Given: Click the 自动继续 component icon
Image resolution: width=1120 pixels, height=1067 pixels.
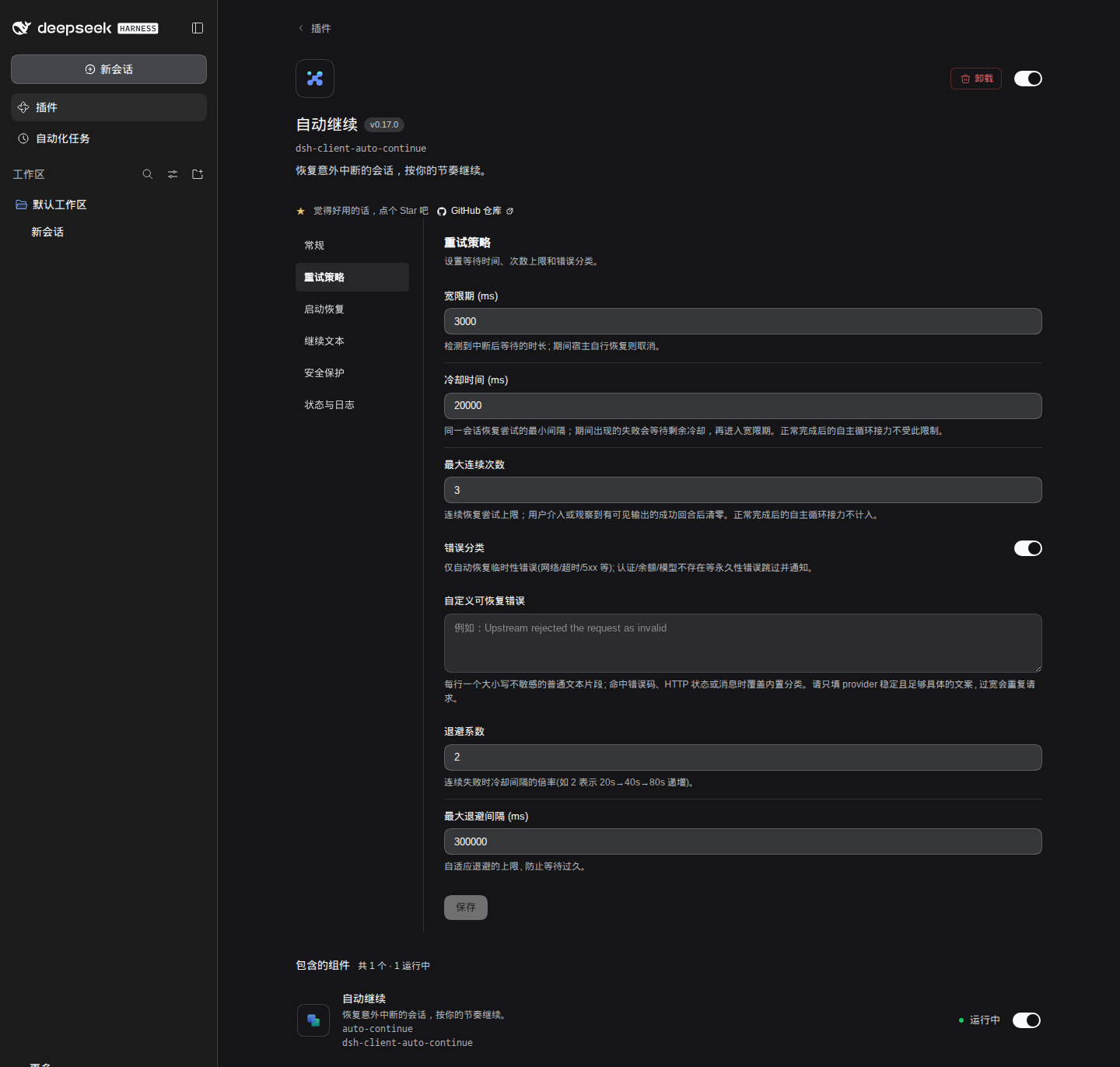Looking at the screenshot, I should (x=313, y=1020).
